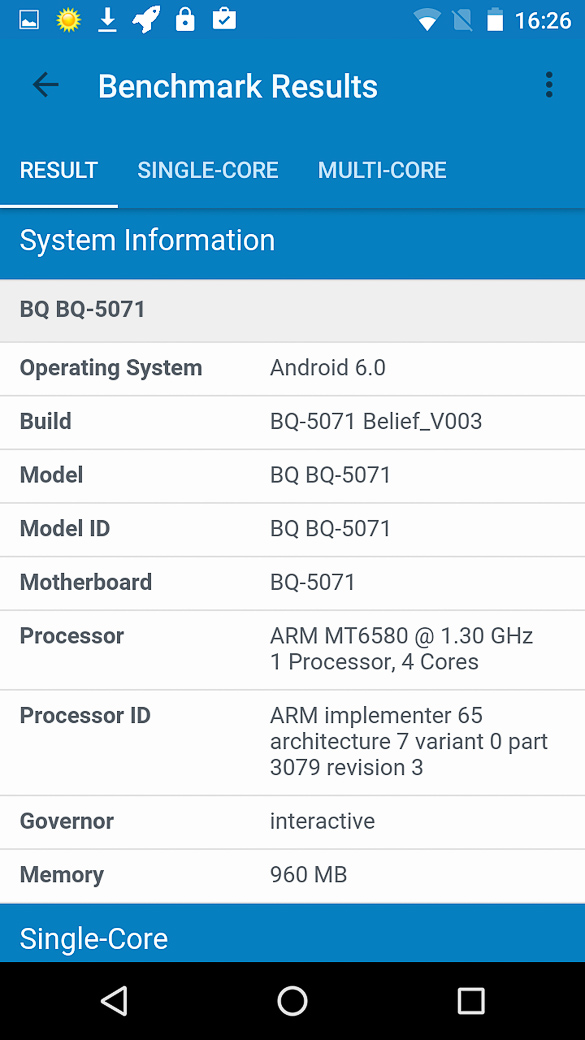Select the Processor row
This screenshot has width=585, height=1040.
[292, 649]
